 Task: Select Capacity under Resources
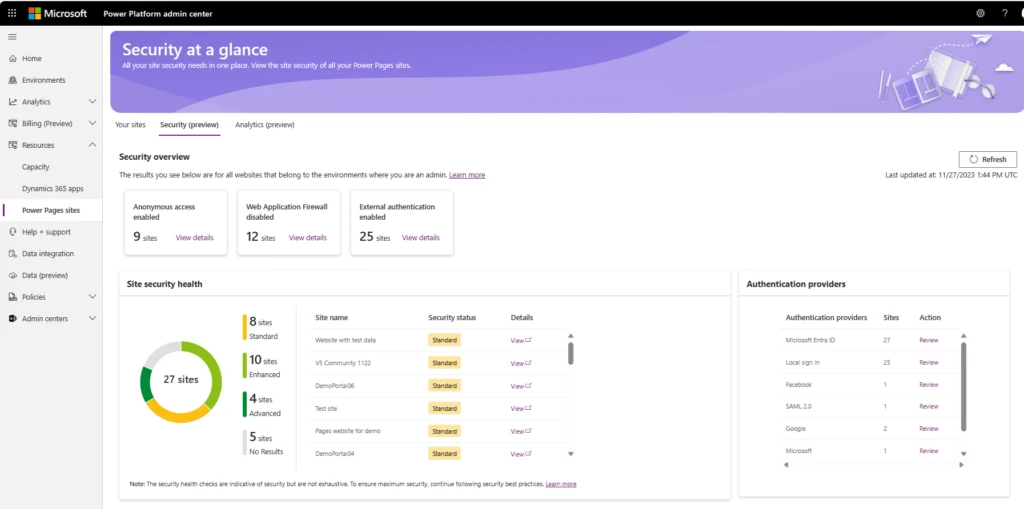36,167
